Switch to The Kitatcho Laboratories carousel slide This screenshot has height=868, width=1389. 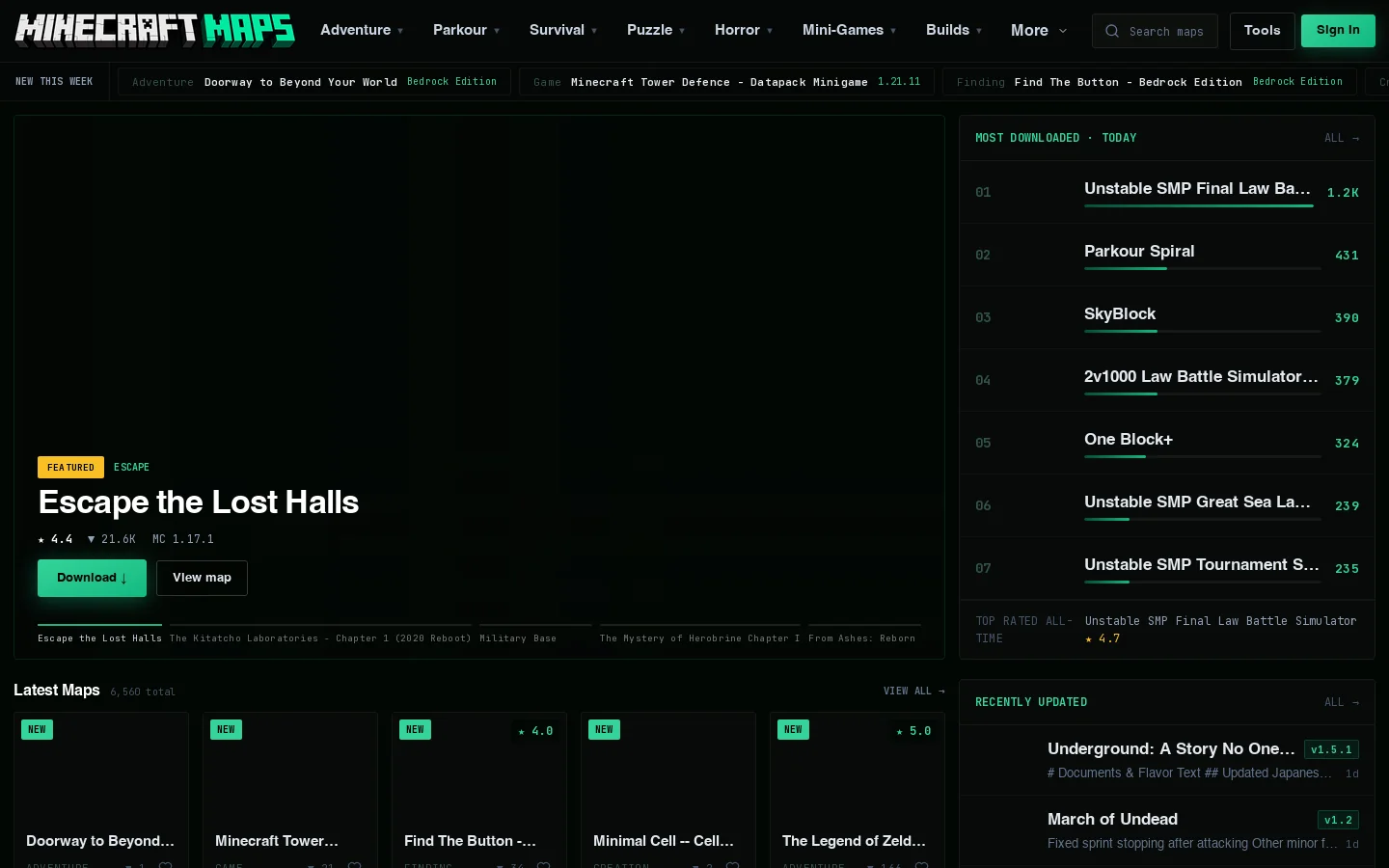(x=320, y=634)
